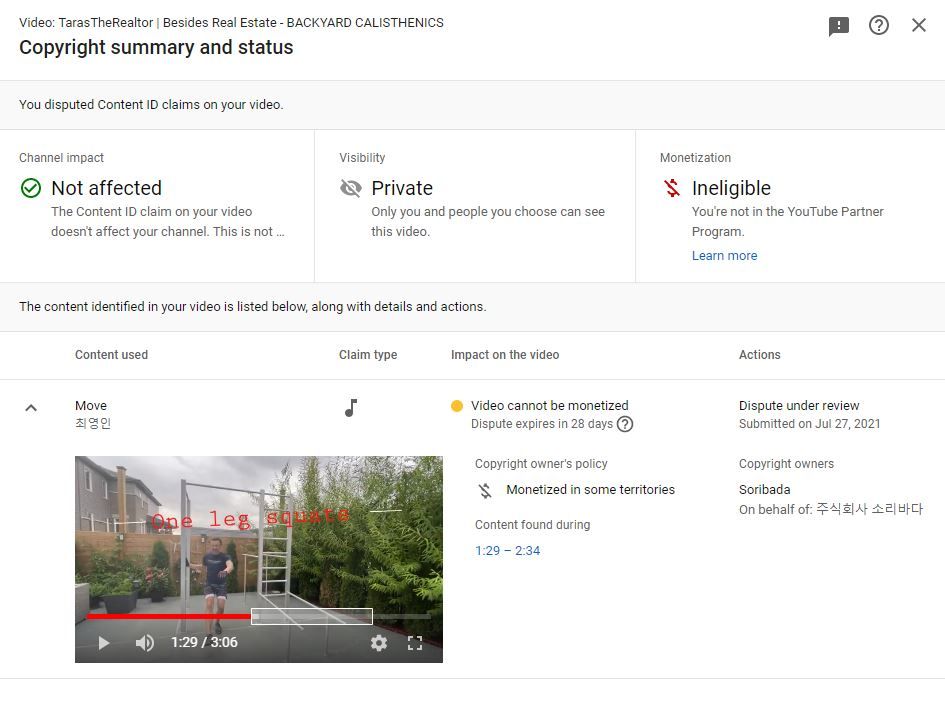Click the Monetized in some territories dollar icon
Screen dimensions: 945x707
[x=485, y=490]
